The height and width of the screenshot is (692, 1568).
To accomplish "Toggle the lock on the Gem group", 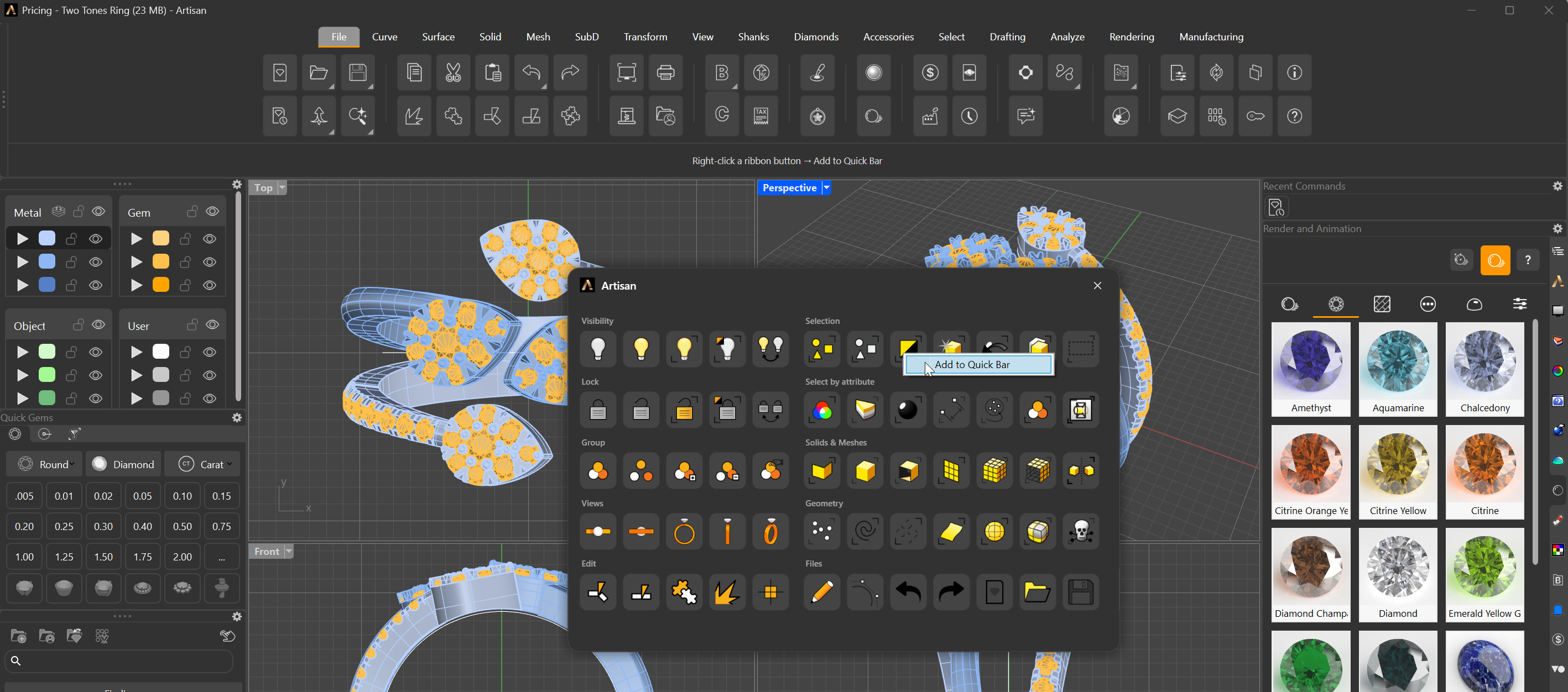I will coord(192,211).
